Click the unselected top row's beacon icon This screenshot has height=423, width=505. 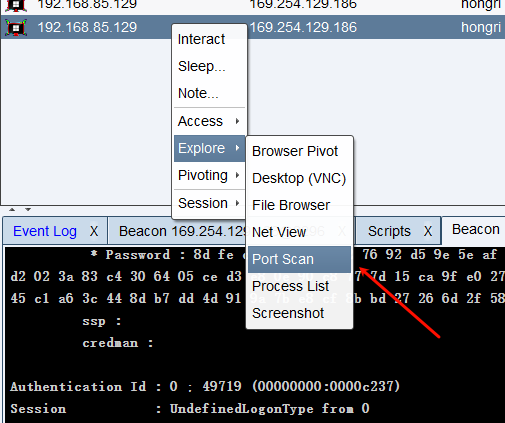(16, 5)
